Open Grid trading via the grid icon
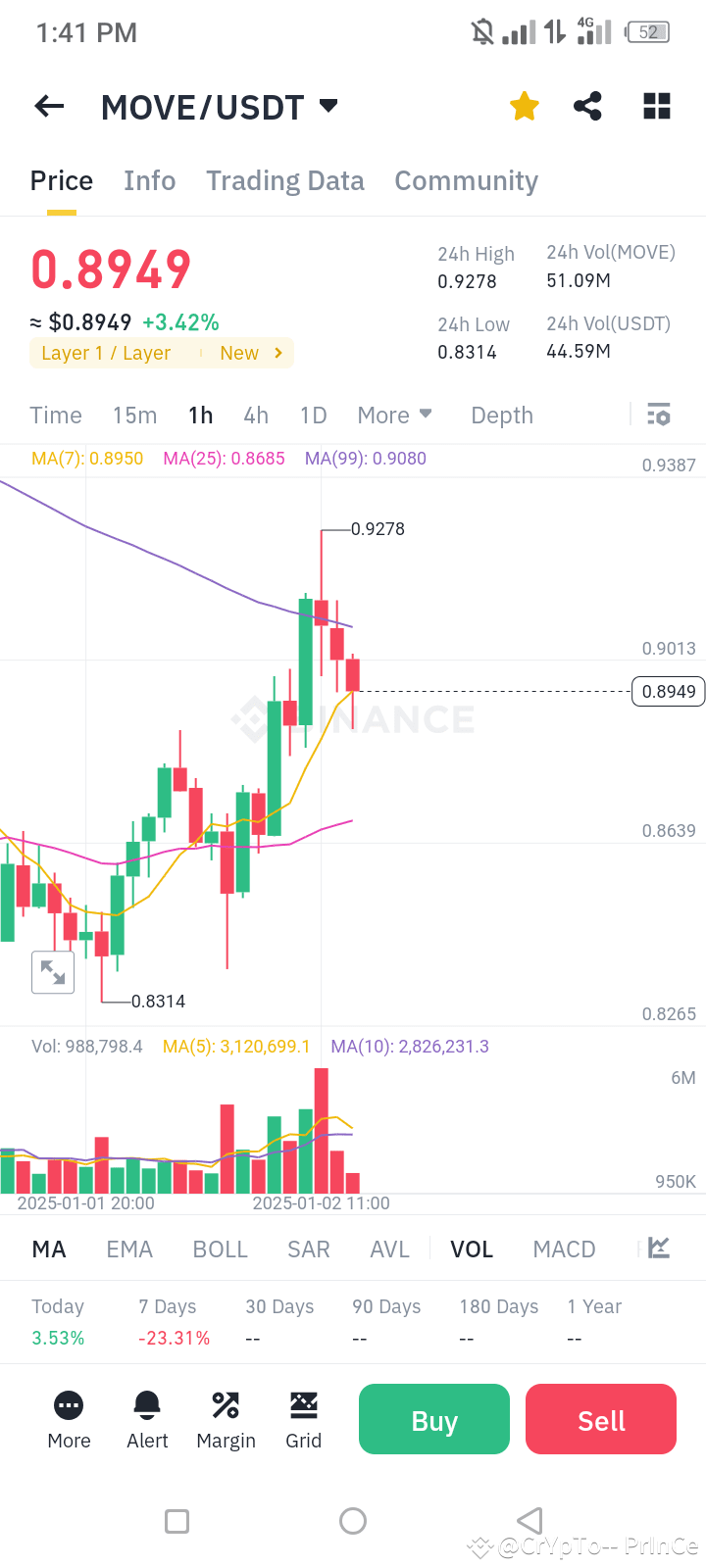 coord(304,1418)
